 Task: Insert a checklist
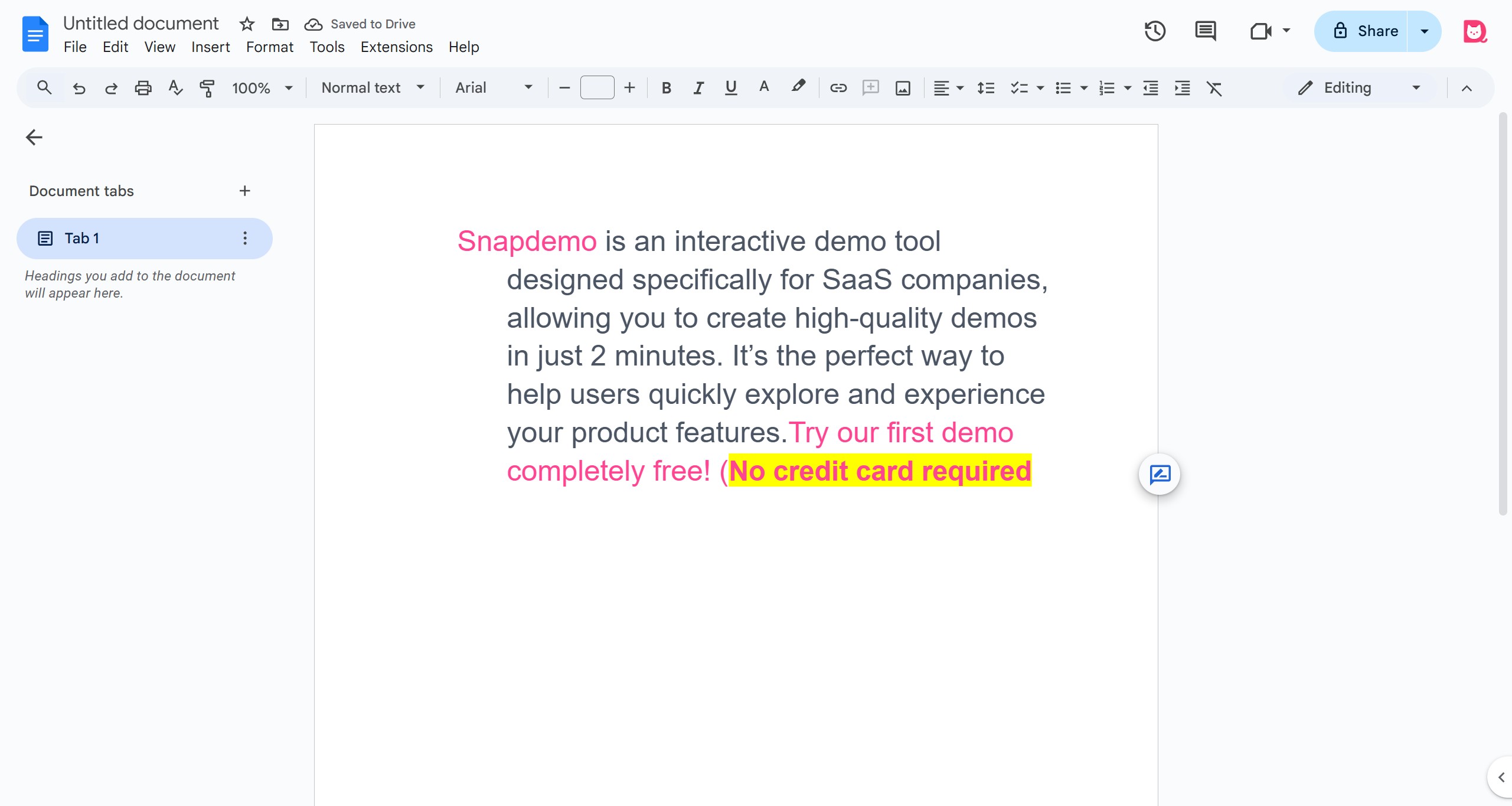[x=1020, y=88]
